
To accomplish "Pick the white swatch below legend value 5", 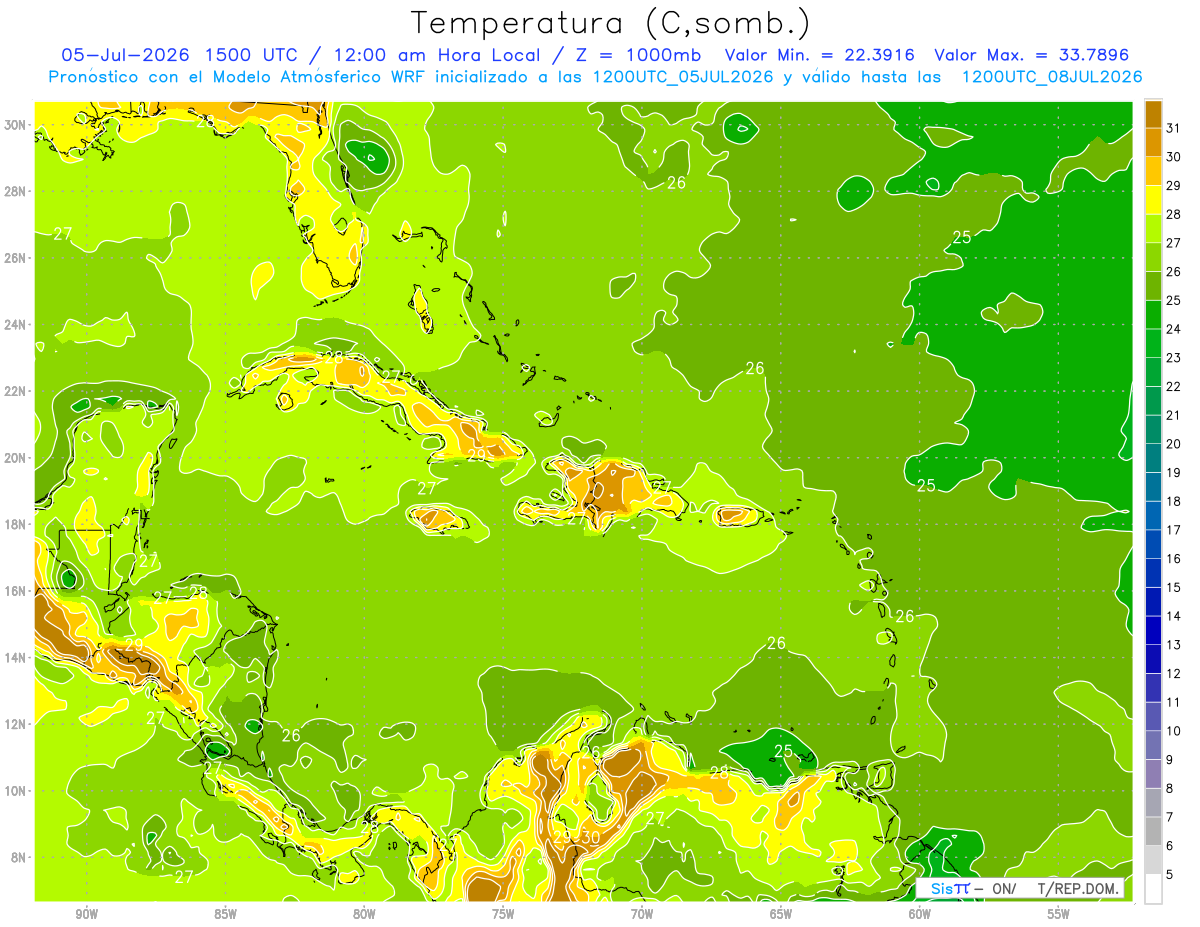I will tap(1153, 889).
